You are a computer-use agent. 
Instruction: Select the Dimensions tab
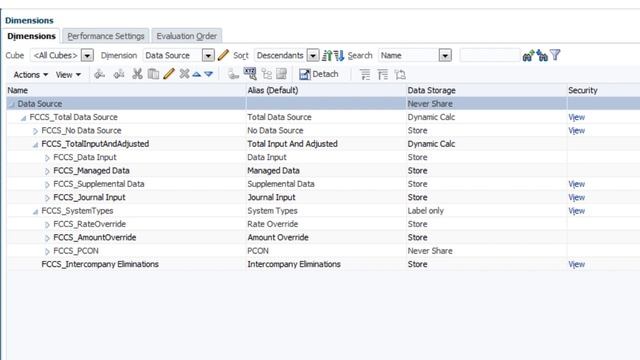click(31, 36)
